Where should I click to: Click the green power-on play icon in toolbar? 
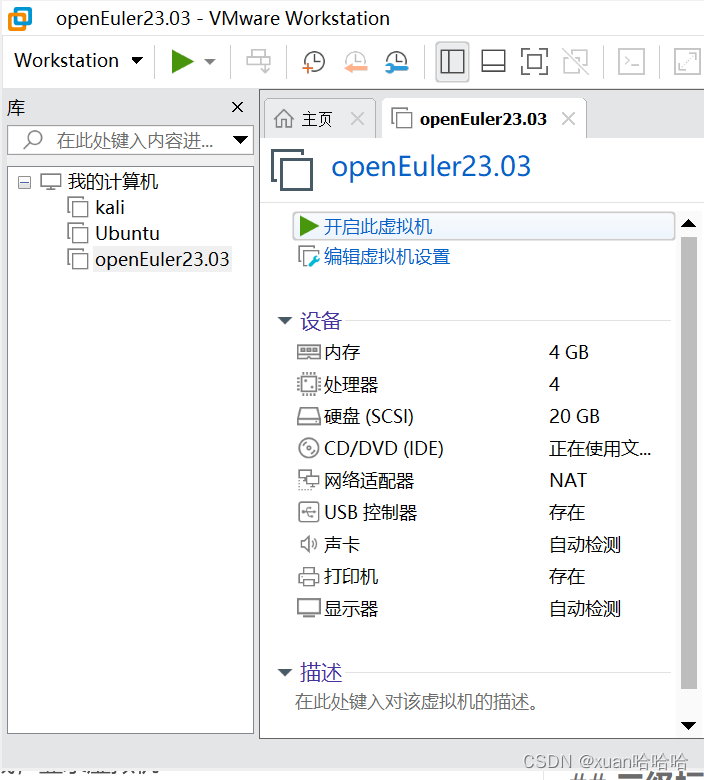(x=182, y=61)
